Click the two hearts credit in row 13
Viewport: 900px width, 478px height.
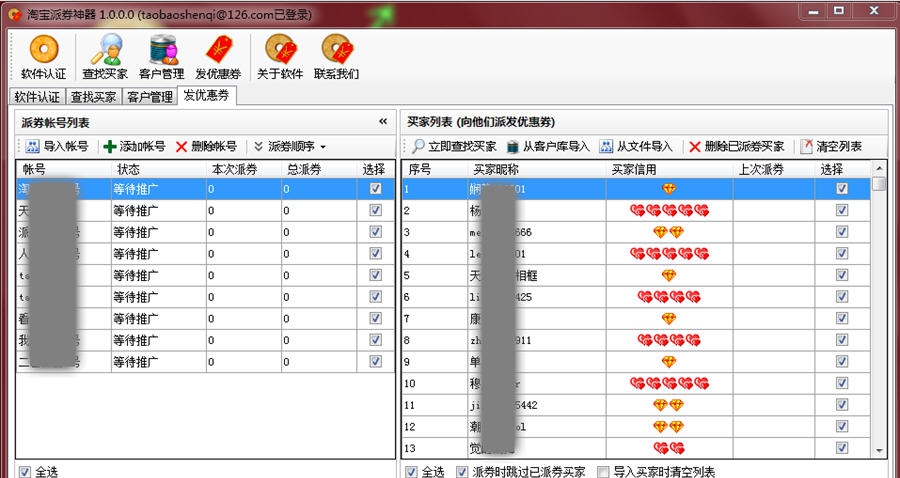coord(669,448)
